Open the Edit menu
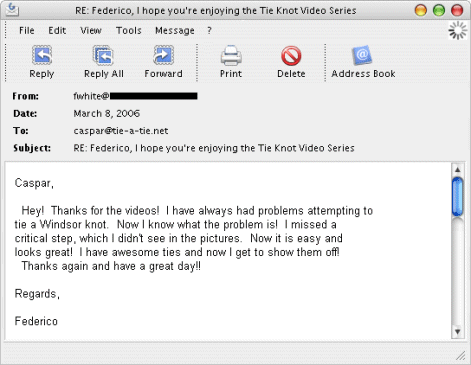 pyautogui.click(x=57, y=31)
